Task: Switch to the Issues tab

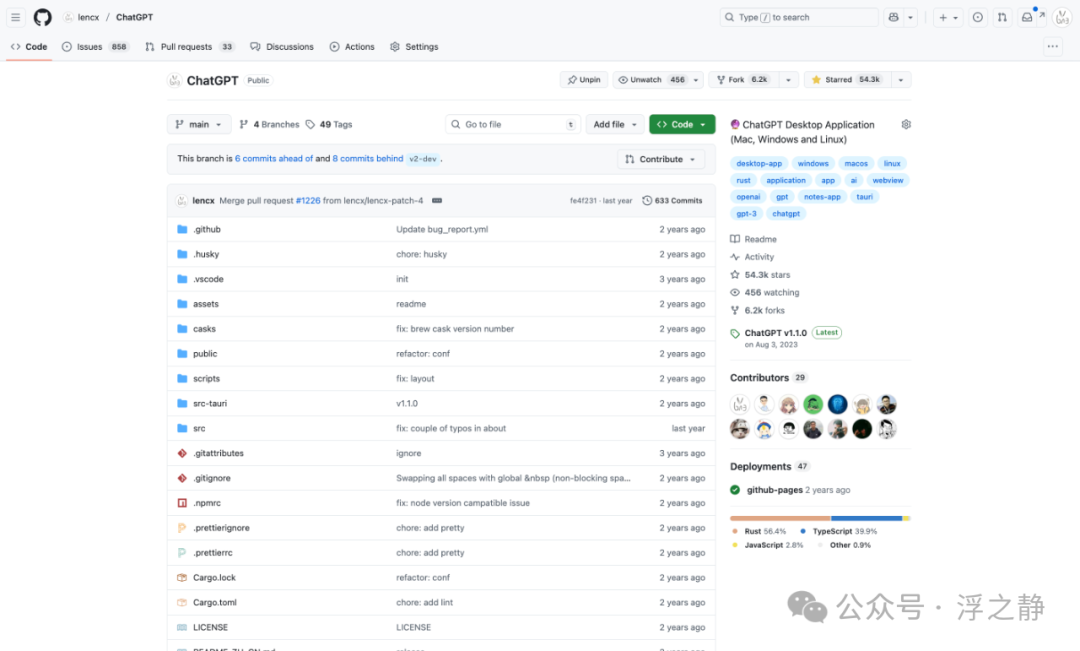Action: click(x=95, y=47)
